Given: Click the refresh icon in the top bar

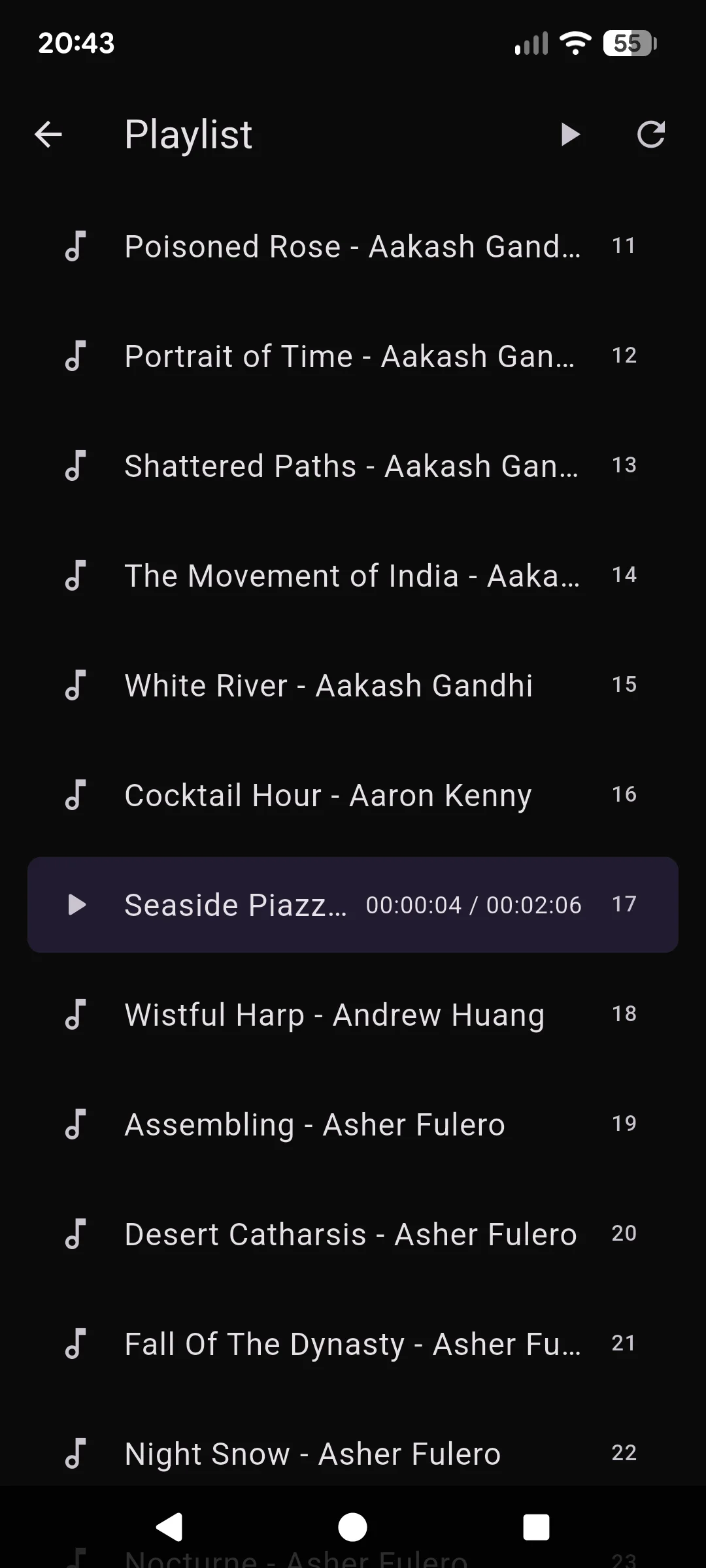Looking at the screenshot, I should (x=651, y=134).
